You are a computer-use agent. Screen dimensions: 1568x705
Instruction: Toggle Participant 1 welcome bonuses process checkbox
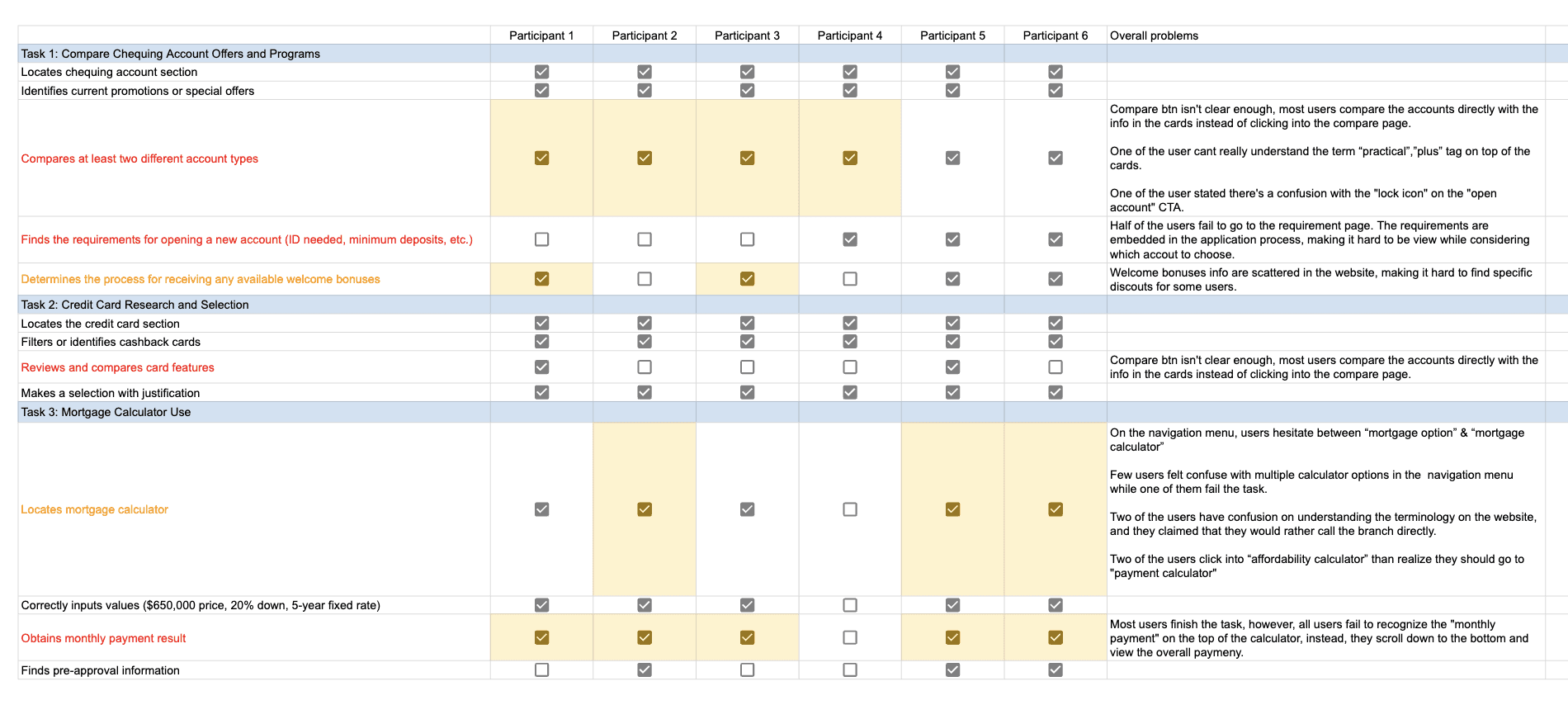click(x=541, y=279)
